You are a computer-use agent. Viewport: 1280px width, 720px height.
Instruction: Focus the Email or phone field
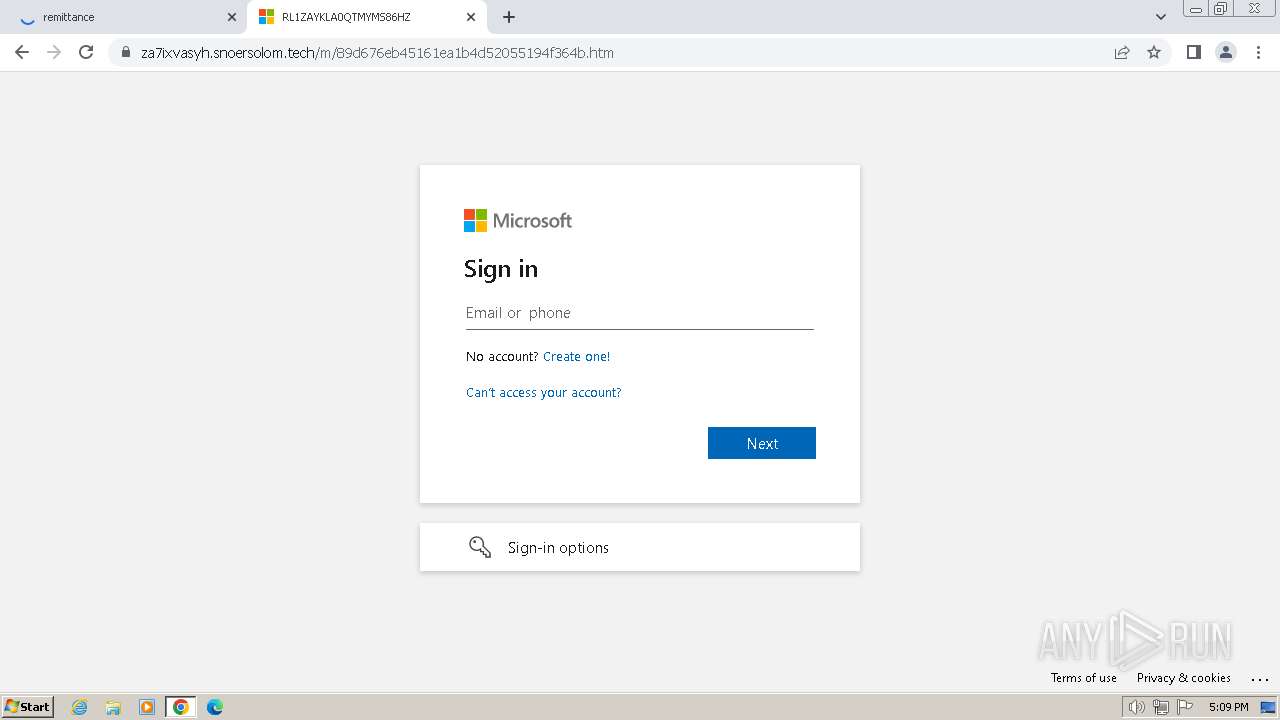click(x=640, y=313)
